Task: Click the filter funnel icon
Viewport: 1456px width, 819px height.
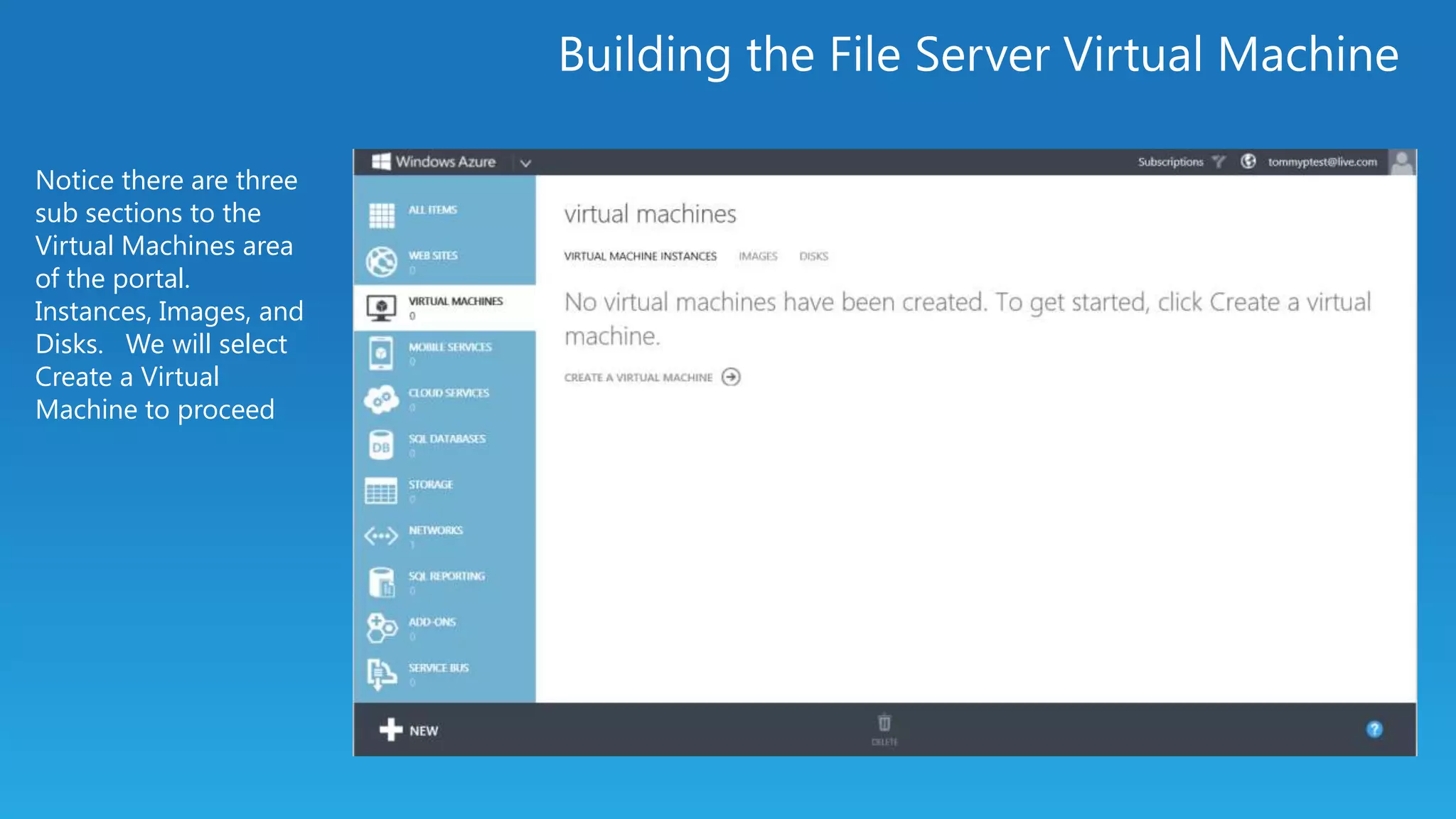Action: [x=1219, y=162]
